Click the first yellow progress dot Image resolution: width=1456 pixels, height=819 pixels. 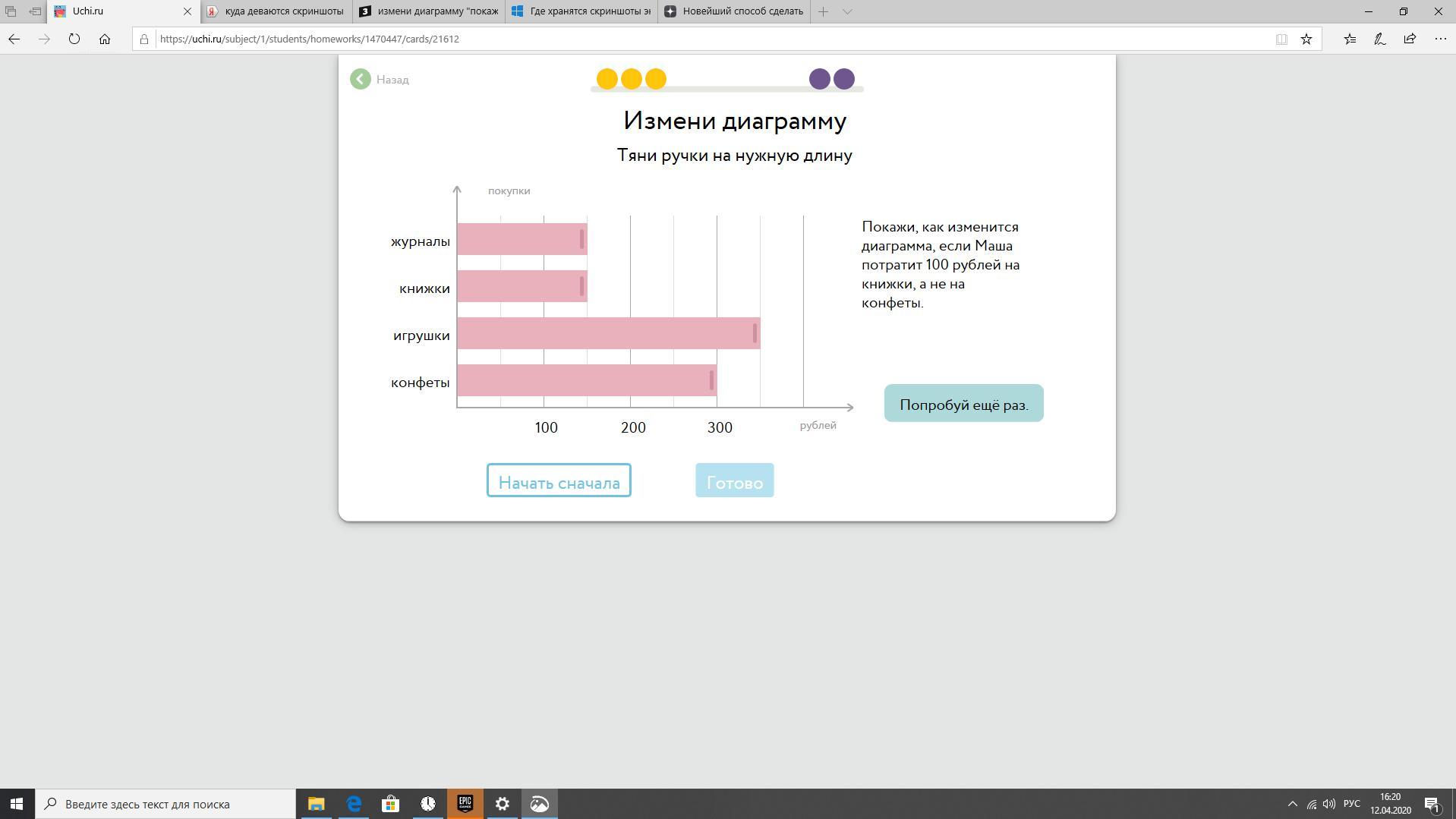click(607, 79)
